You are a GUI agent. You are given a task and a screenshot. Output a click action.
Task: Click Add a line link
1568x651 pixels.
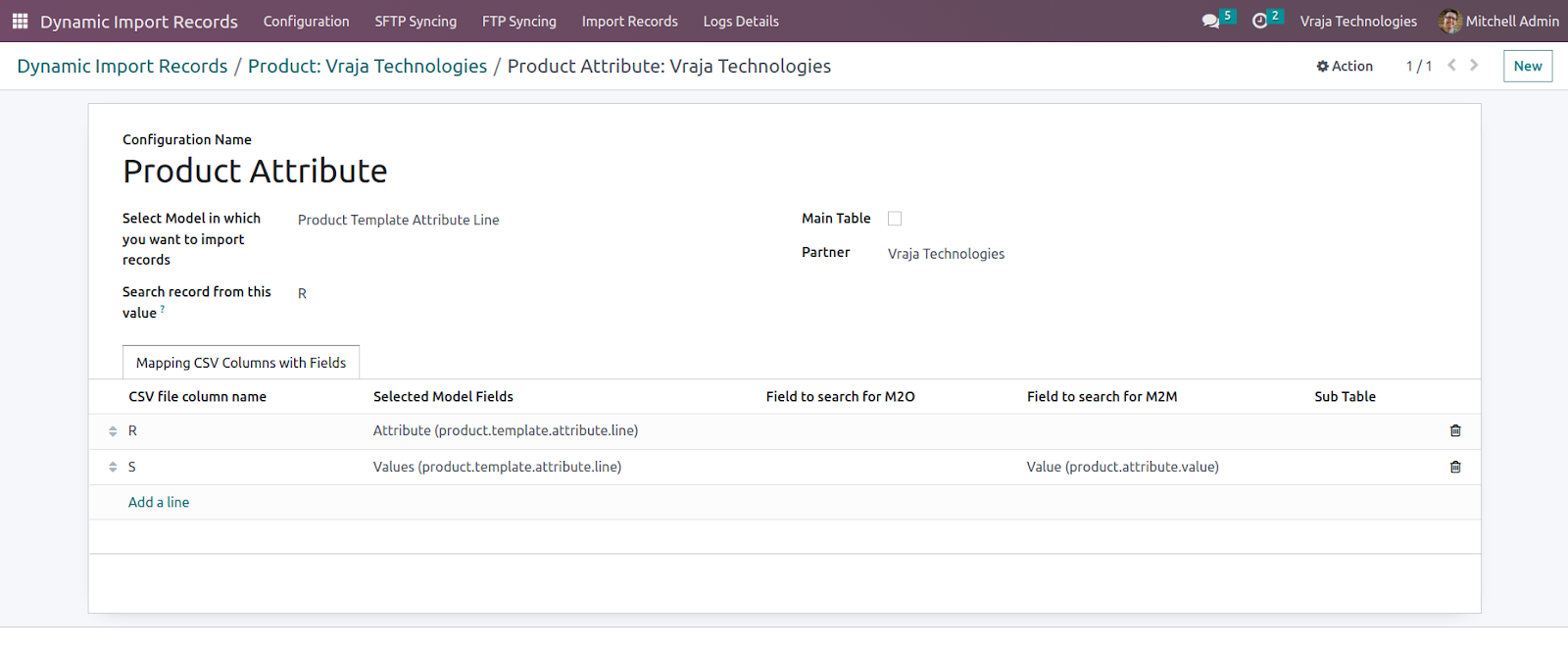(x=159, y=502)
